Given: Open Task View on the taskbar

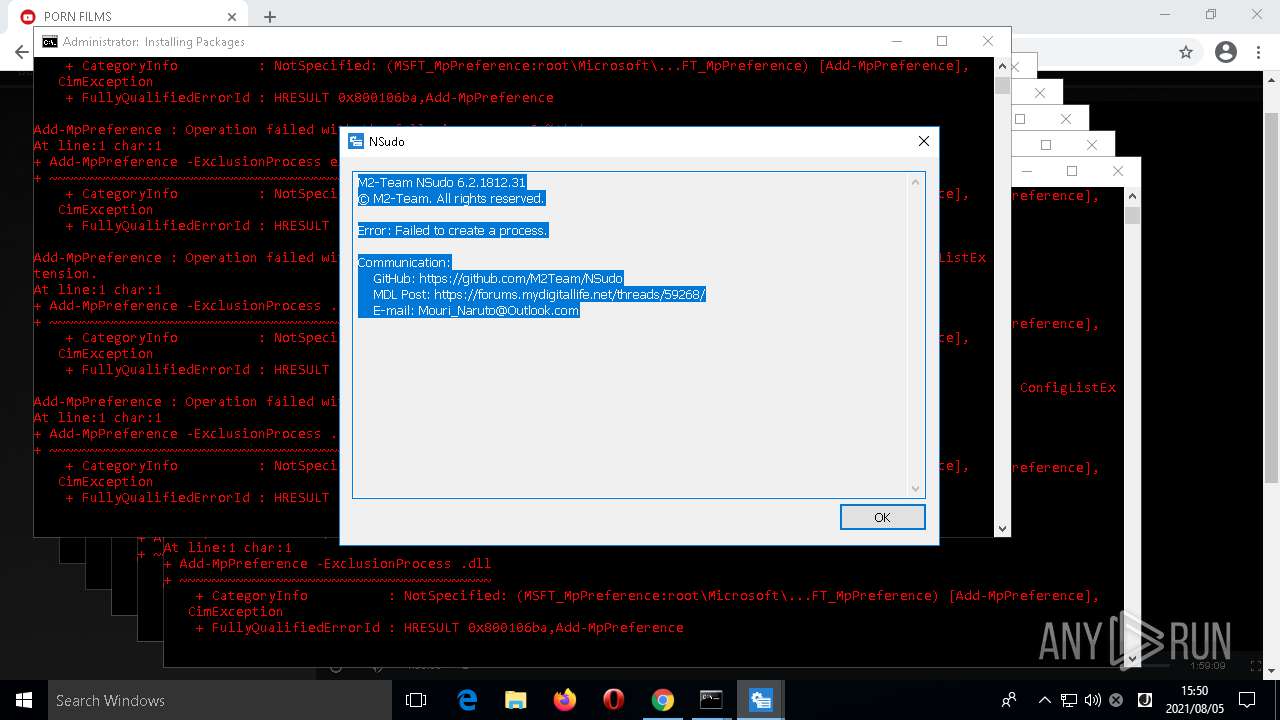Looking at the screenshot, I should coord(416,700).
